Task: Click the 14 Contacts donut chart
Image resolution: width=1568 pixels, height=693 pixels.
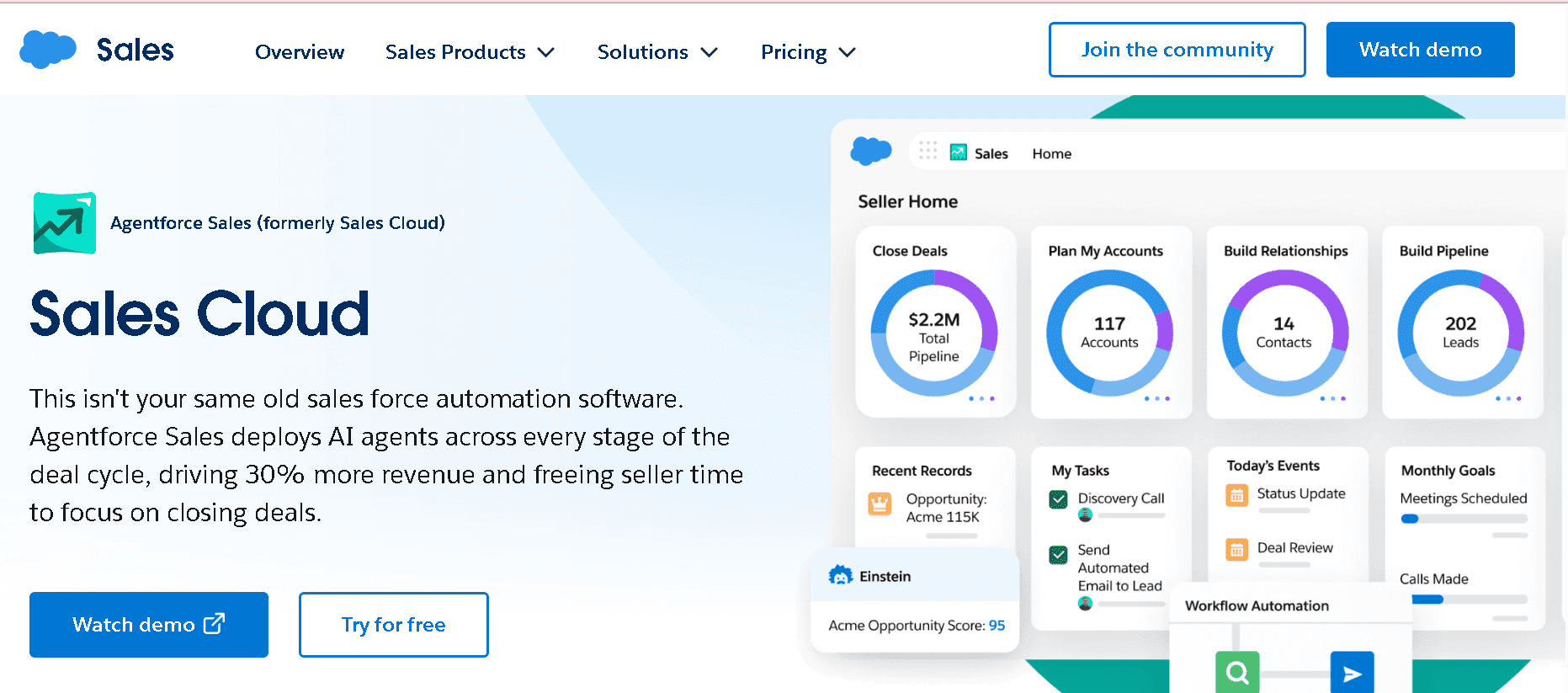Action: pyautogui.click(x=1285, y=333)
